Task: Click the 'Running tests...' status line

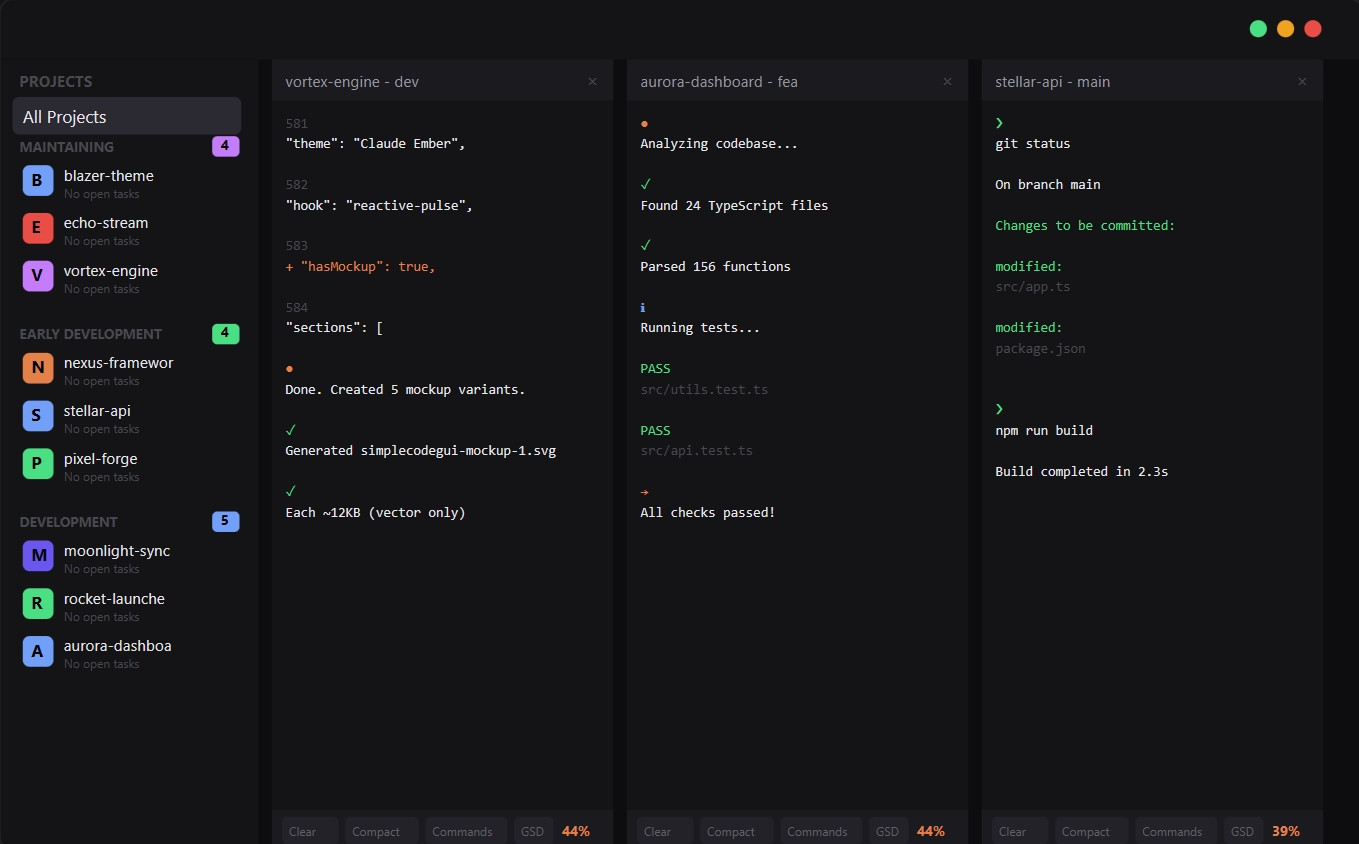Action: click(700, 328)
